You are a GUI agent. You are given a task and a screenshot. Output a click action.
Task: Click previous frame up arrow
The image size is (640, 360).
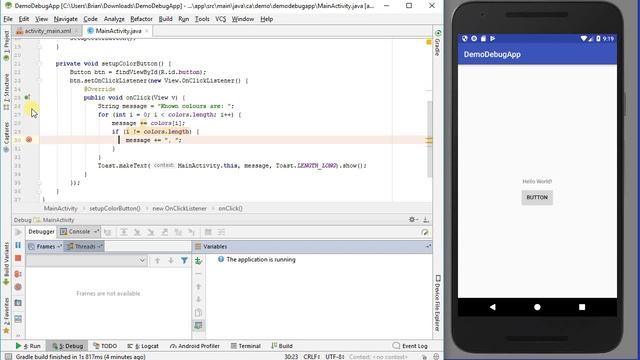coord(157,260)
